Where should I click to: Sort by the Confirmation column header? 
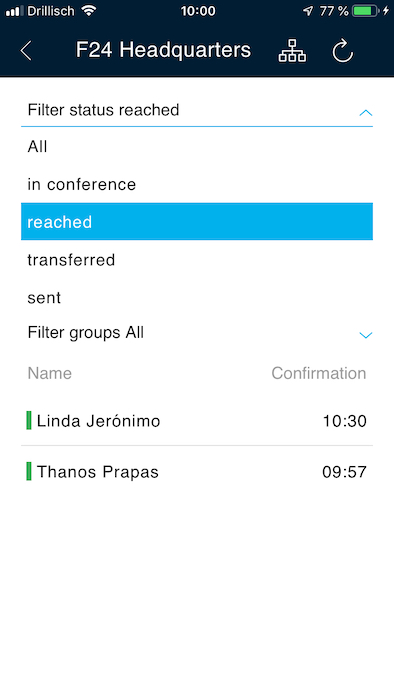tap(319, 373)
